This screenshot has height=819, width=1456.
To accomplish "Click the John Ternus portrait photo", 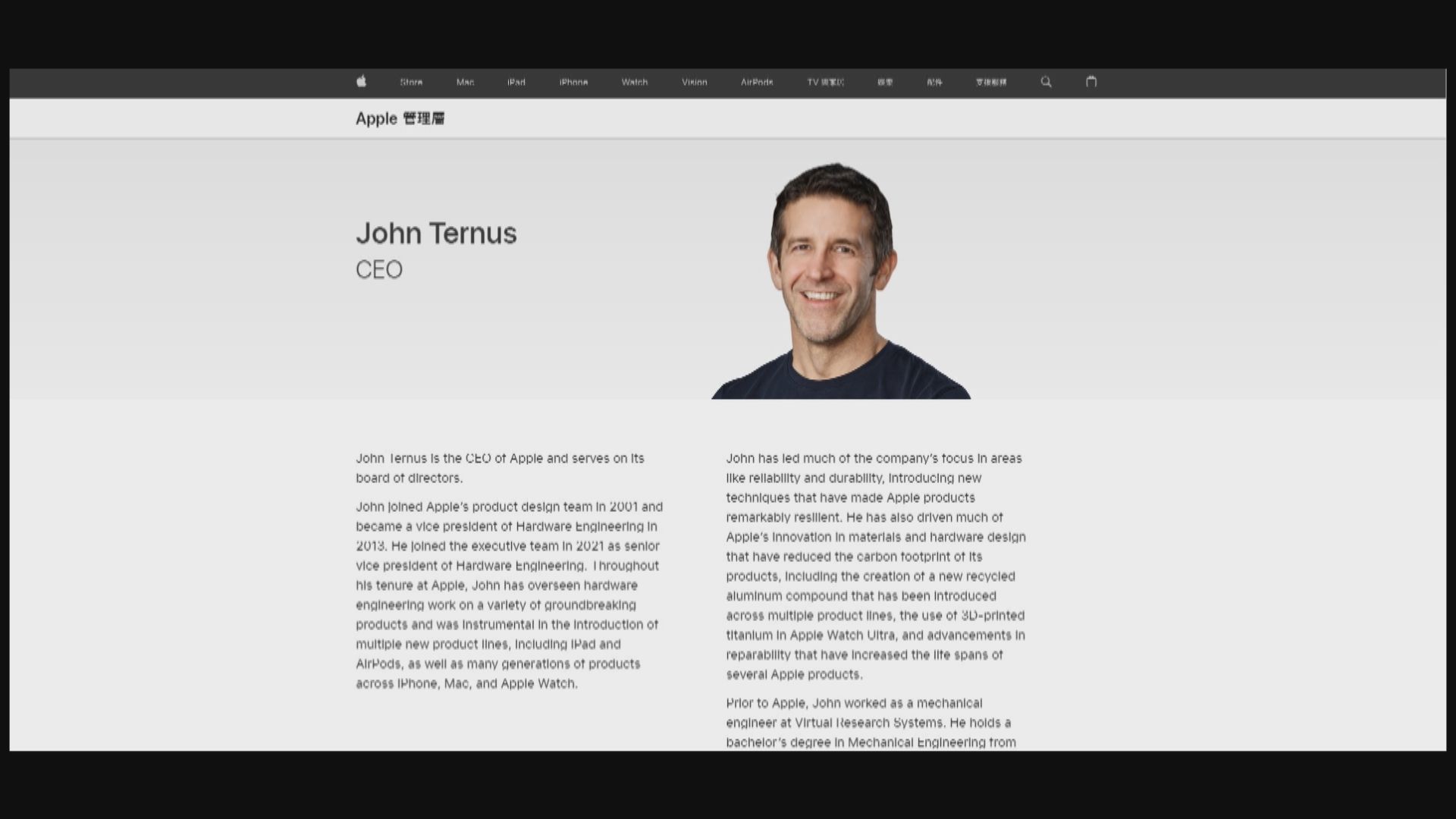I will coord(840,280).
